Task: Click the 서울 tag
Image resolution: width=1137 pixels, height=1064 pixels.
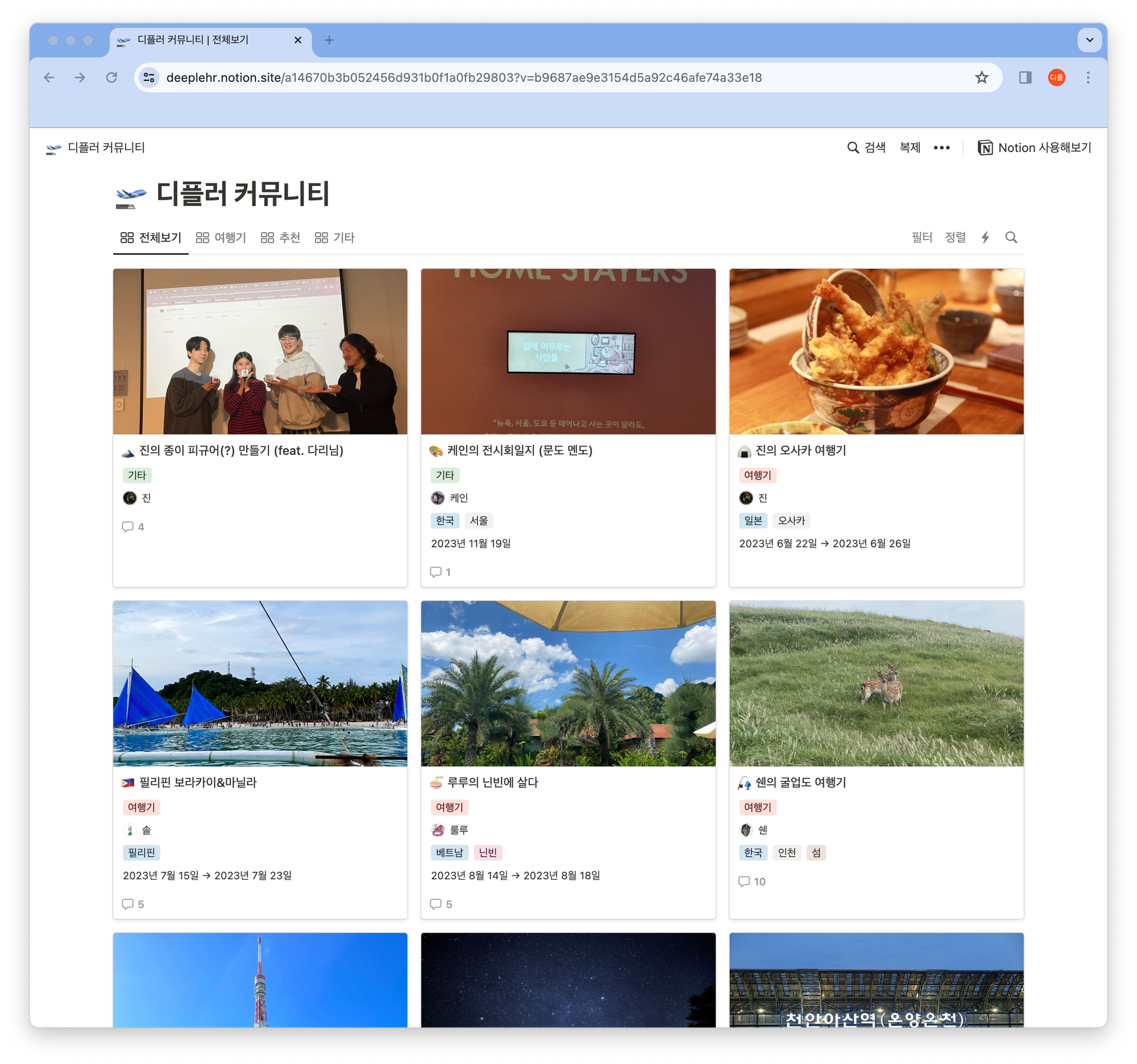Action: click(479, 520)
